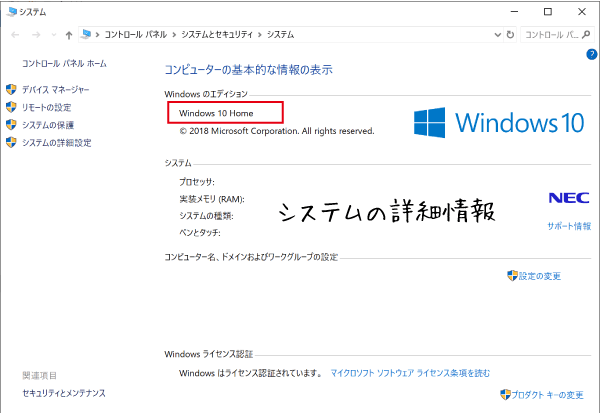This screenshot has width=600, height=413.
Task: Open システムの保護 system protection
Action: click(x=48, y=125)
